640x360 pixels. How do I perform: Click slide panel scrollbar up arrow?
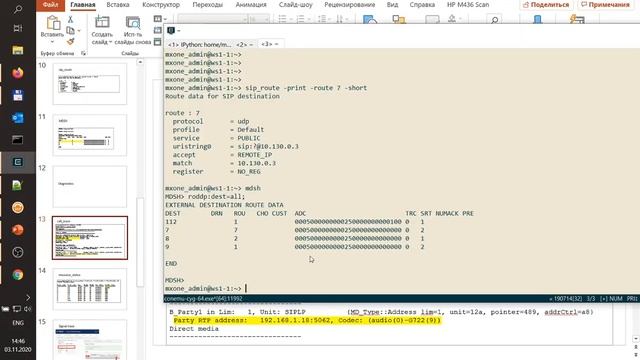click(140, 62)
